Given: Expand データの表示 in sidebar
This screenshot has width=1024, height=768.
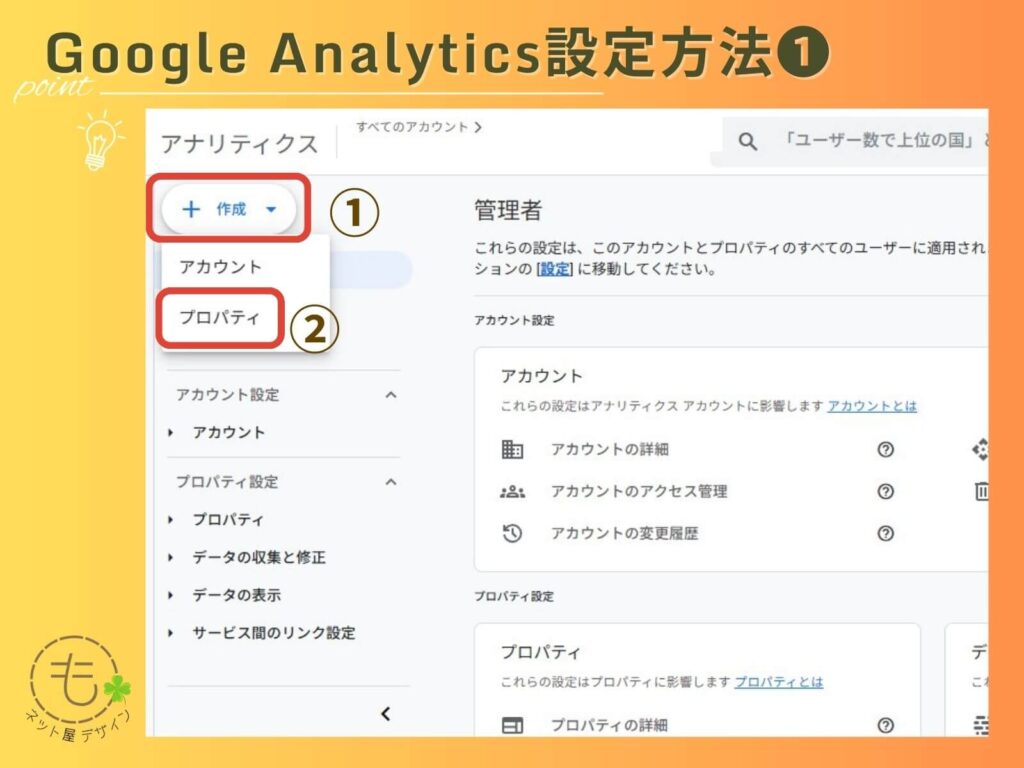Looking at the screenshot, I should (x=170, y=596).
